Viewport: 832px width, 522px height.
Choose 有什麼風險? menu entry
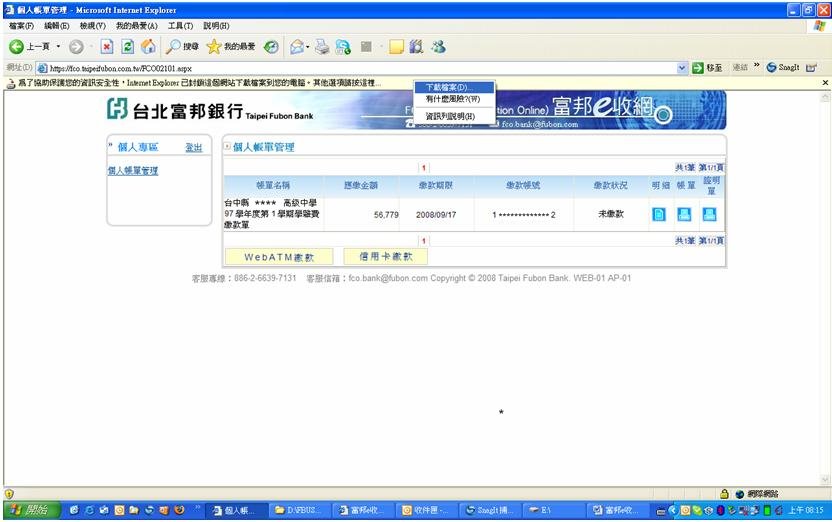pyautogui.click(x=452, y=100)
